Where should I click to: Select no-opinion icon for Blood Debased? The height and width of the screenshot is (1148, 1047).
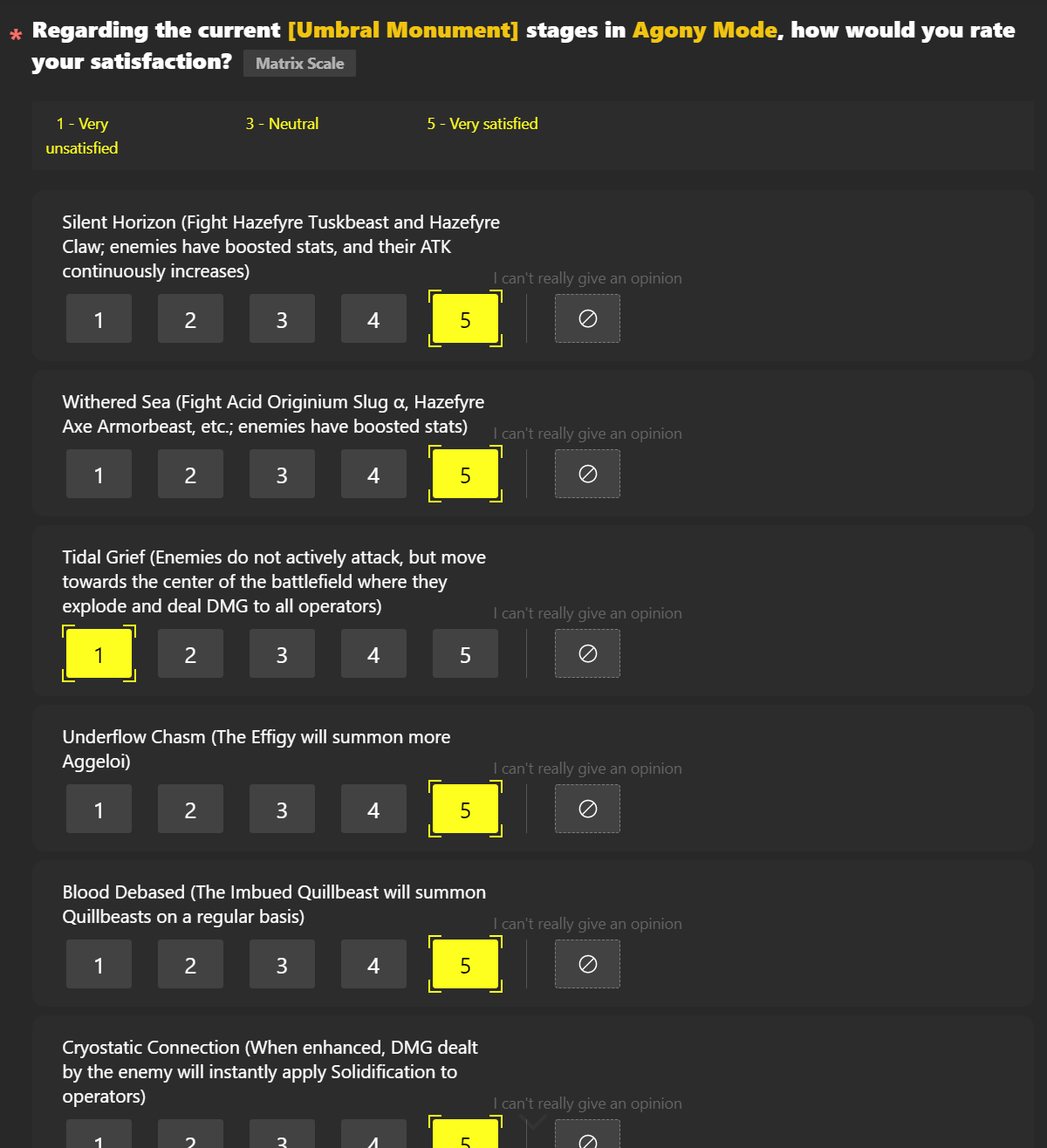click(x=587, y=964)
